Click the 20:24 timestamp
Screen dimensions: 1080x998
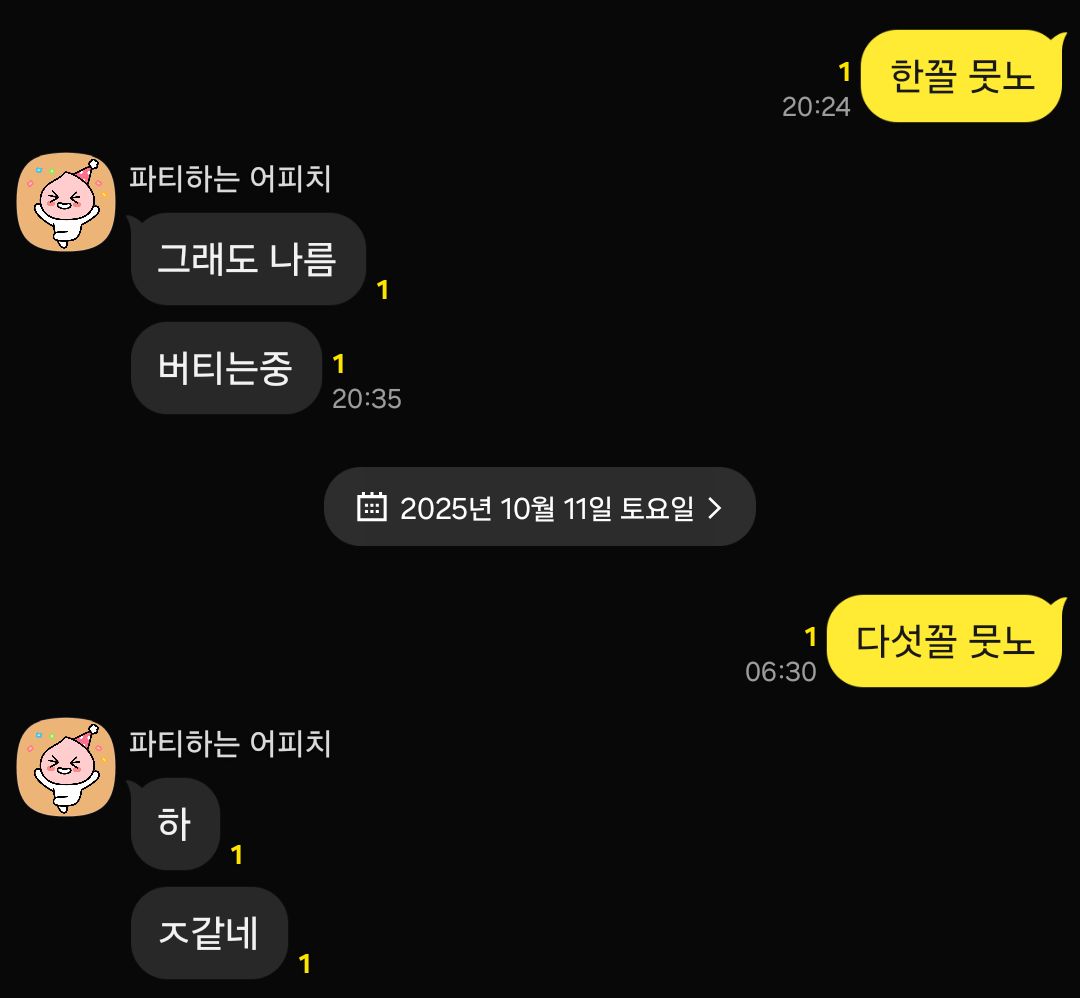point(816,107)
